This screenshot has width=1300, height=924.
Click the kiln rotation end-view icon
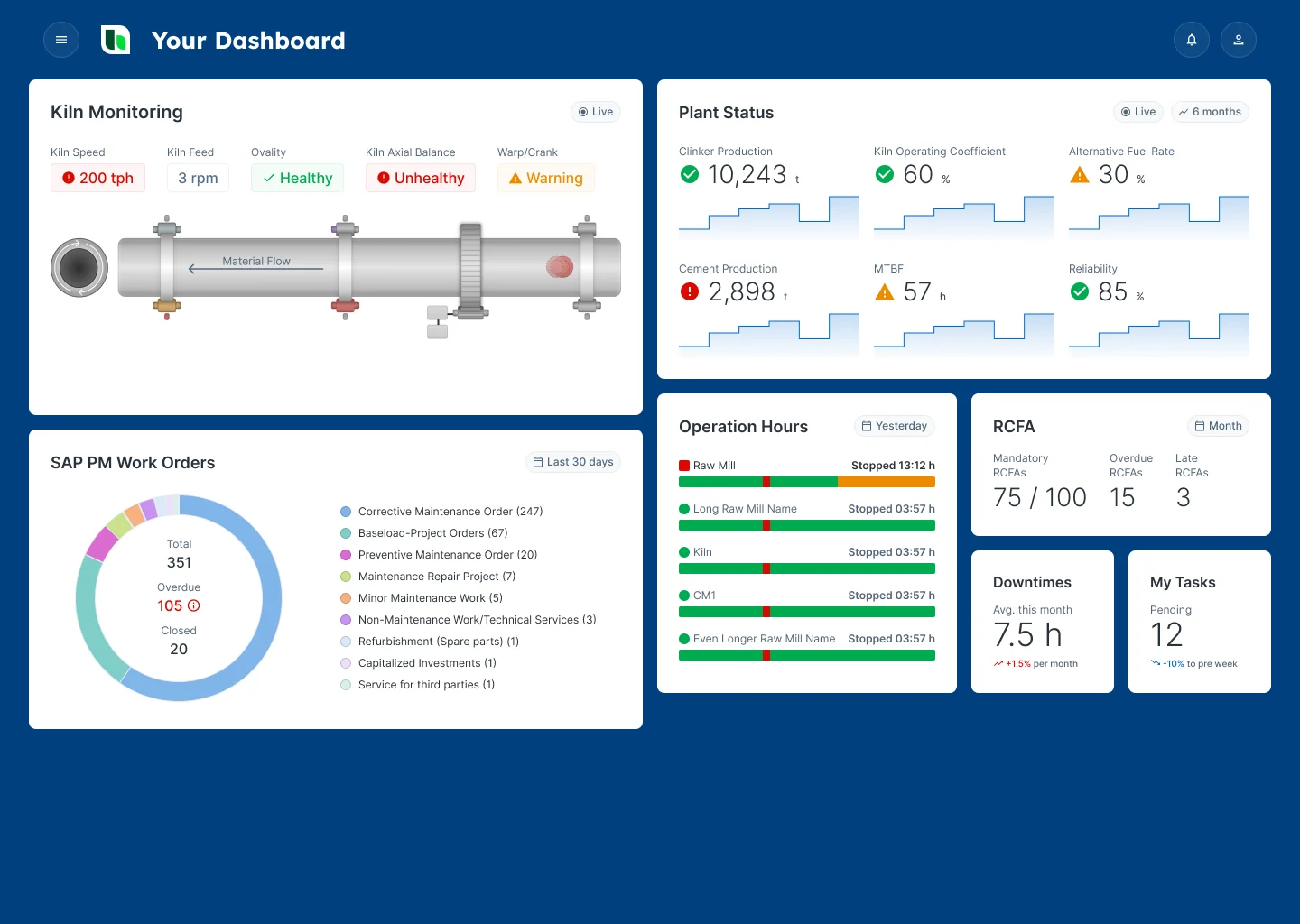point(79,268)
